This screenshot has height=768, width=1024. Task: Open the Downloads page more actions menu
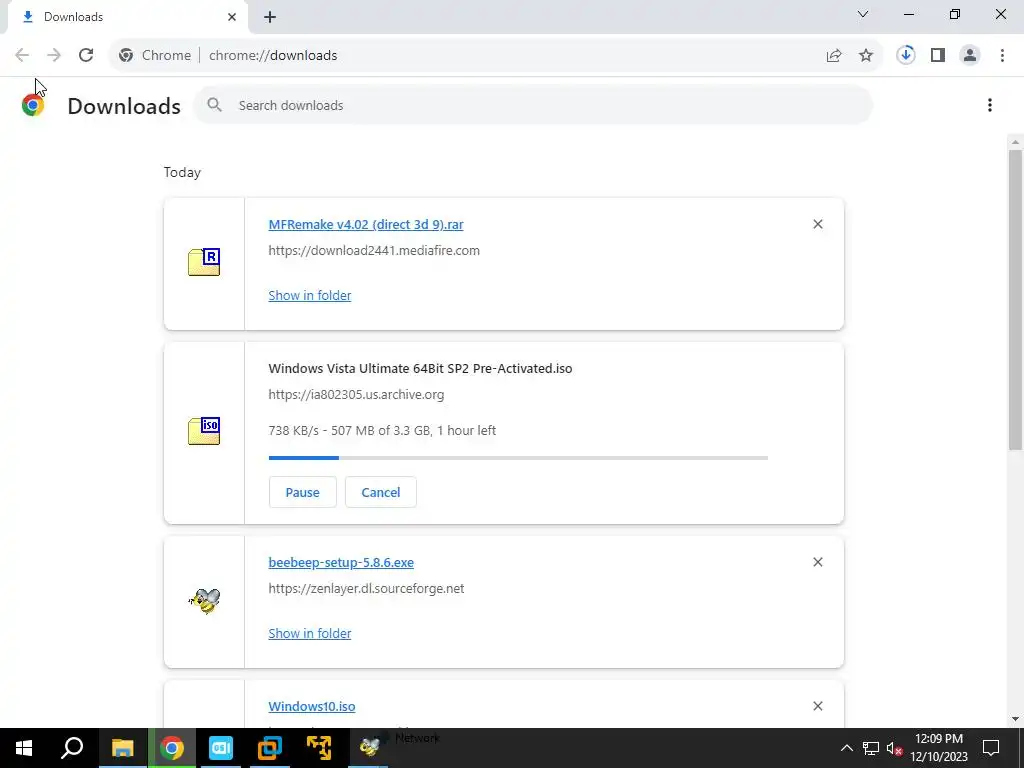[990, 105]
